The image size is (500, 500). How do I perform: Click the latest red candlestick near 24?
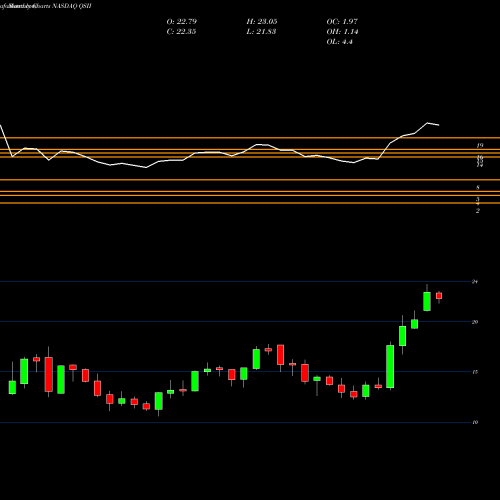point(439,296)
